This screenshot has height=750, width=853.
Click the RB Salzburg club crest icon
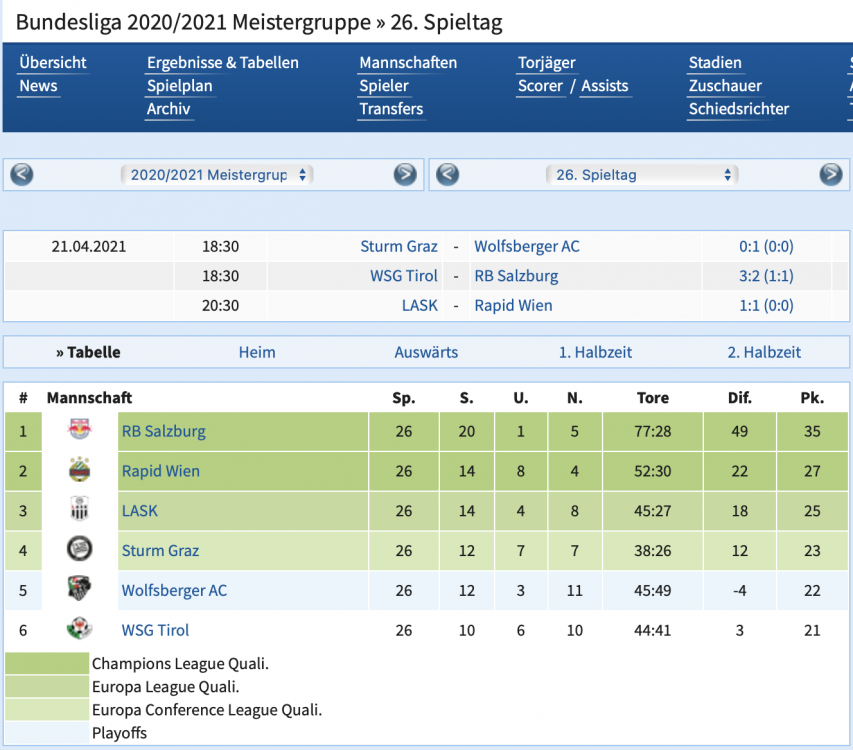79,431
